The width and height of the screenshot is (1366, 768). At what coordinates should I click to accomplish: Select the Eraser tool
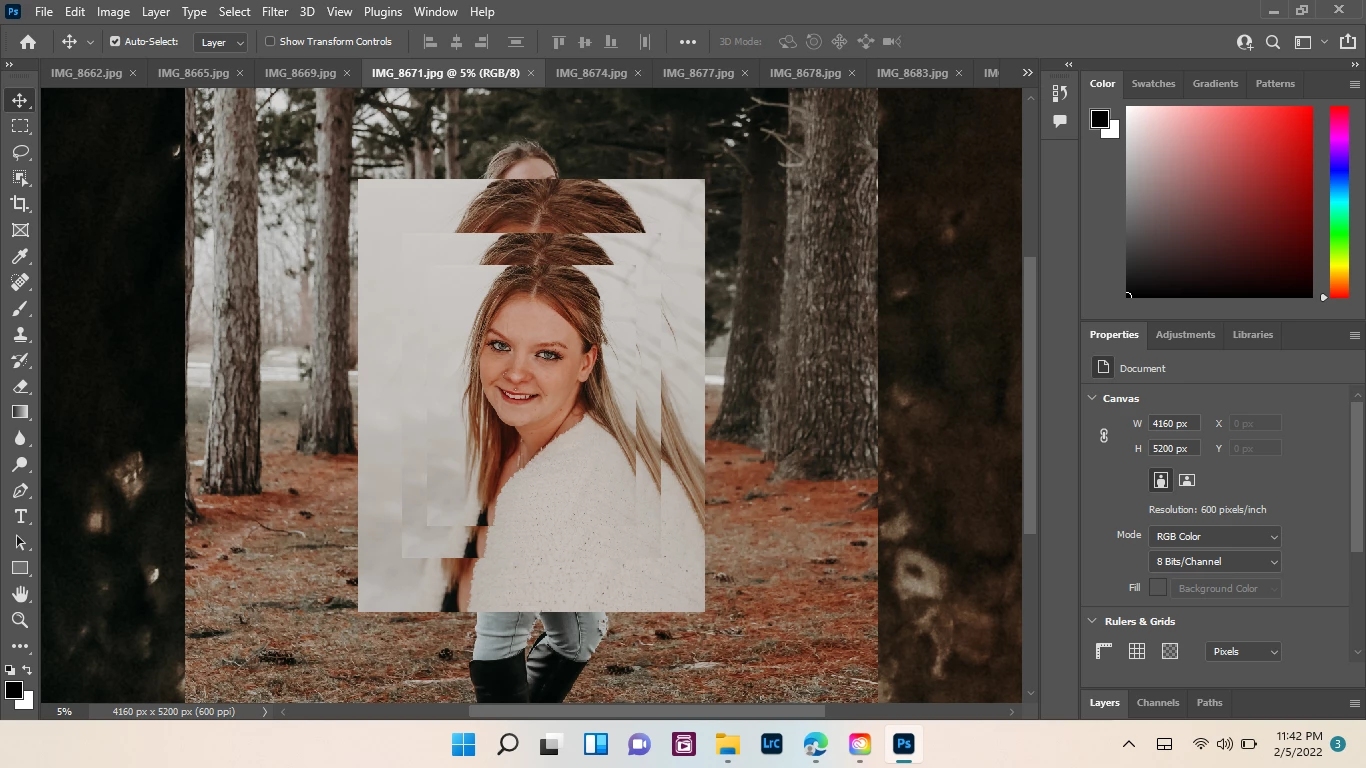point(20,386)
